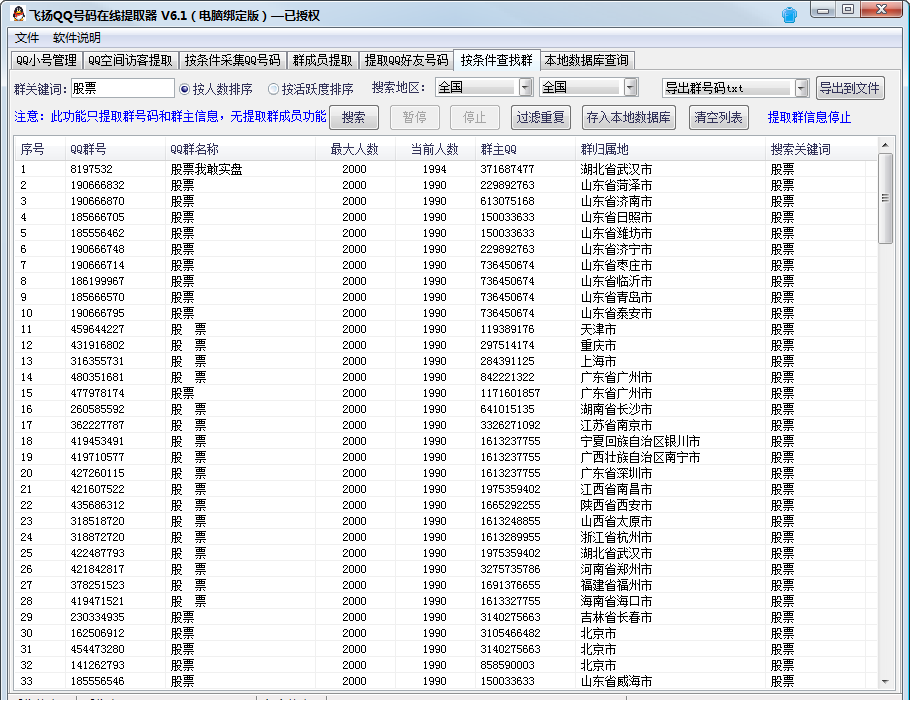This screenshot has width=910, height=723.
Task: Select group number 459644227
Action: (x=98, y=330)
